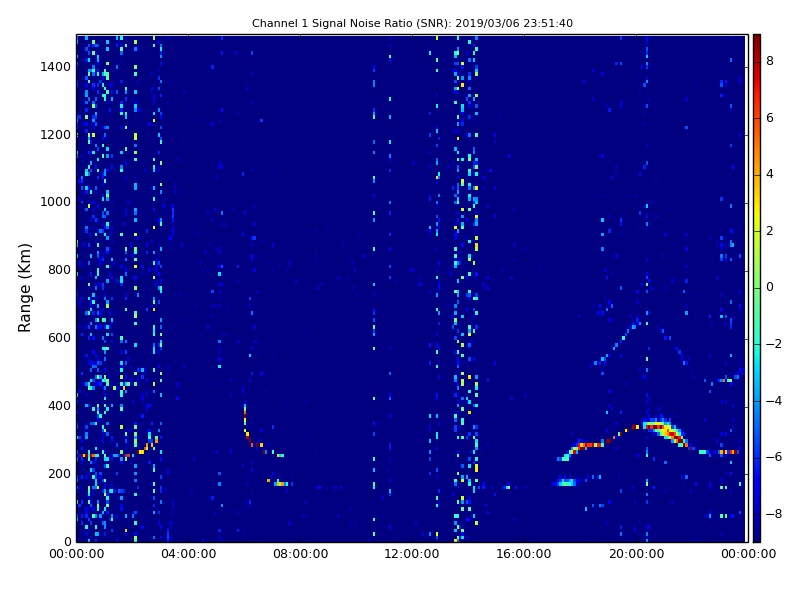Click the 04:00:00 time axis label
This screenshot has width=800, height=600.
(189, 554)
